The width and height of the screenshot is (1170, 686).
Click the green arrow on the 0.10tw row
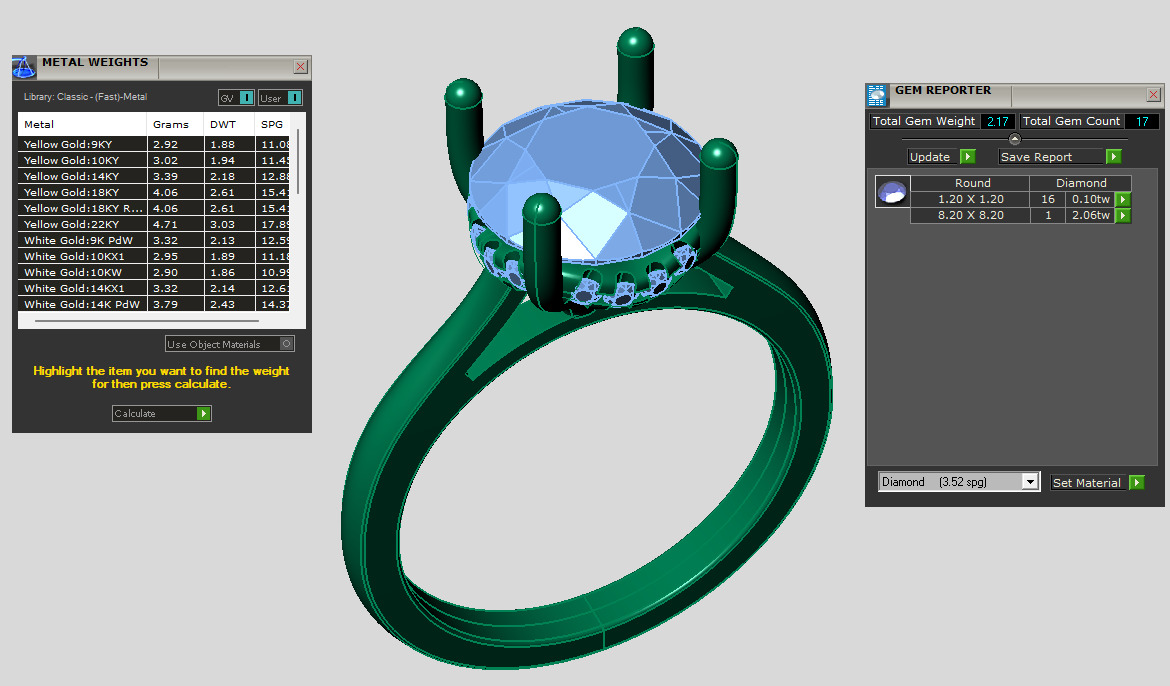1123,199
